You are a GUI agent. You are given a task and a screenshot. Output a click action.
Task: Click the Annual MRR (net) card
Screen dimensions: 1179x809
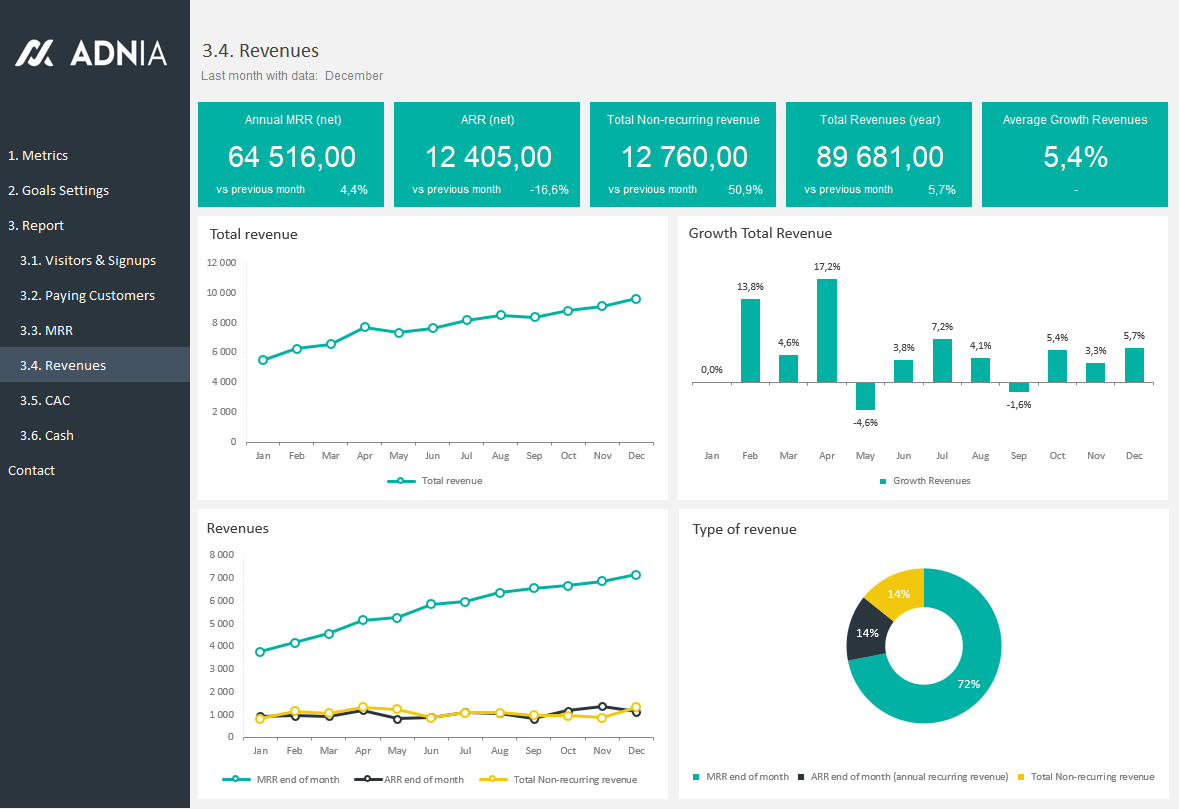tap(292, 154)
